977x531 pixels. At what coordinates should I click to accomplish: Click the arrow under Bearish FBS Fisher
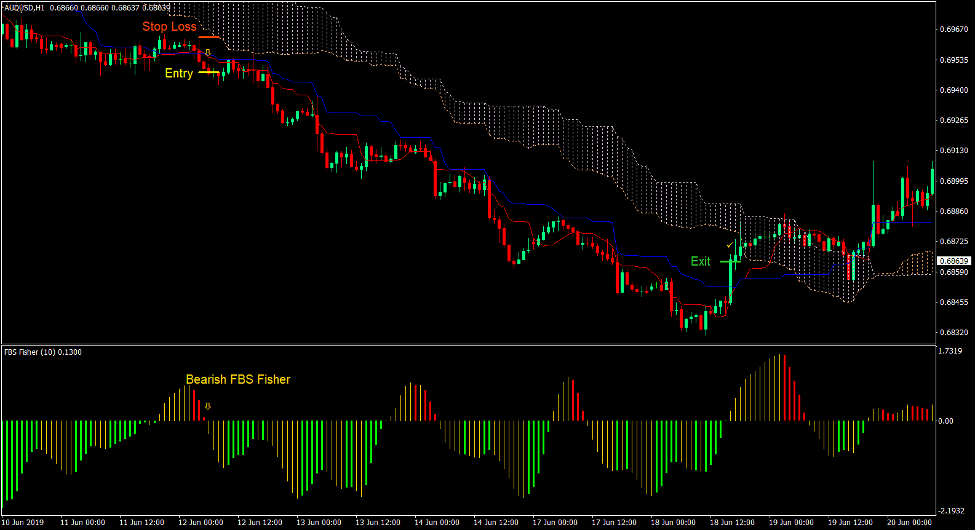pyautogui.click(x=208, y=406)
